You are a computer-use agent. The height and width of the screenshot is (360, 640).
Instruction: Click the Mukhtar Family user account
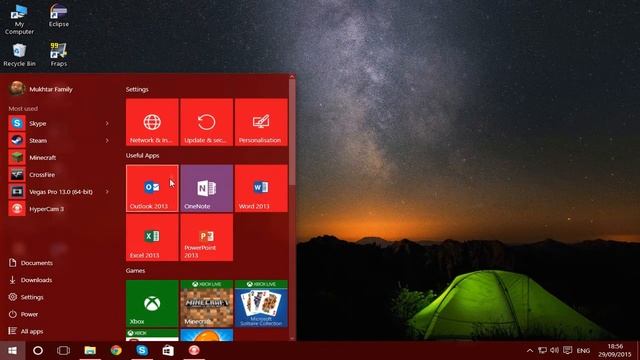[41, 89]
